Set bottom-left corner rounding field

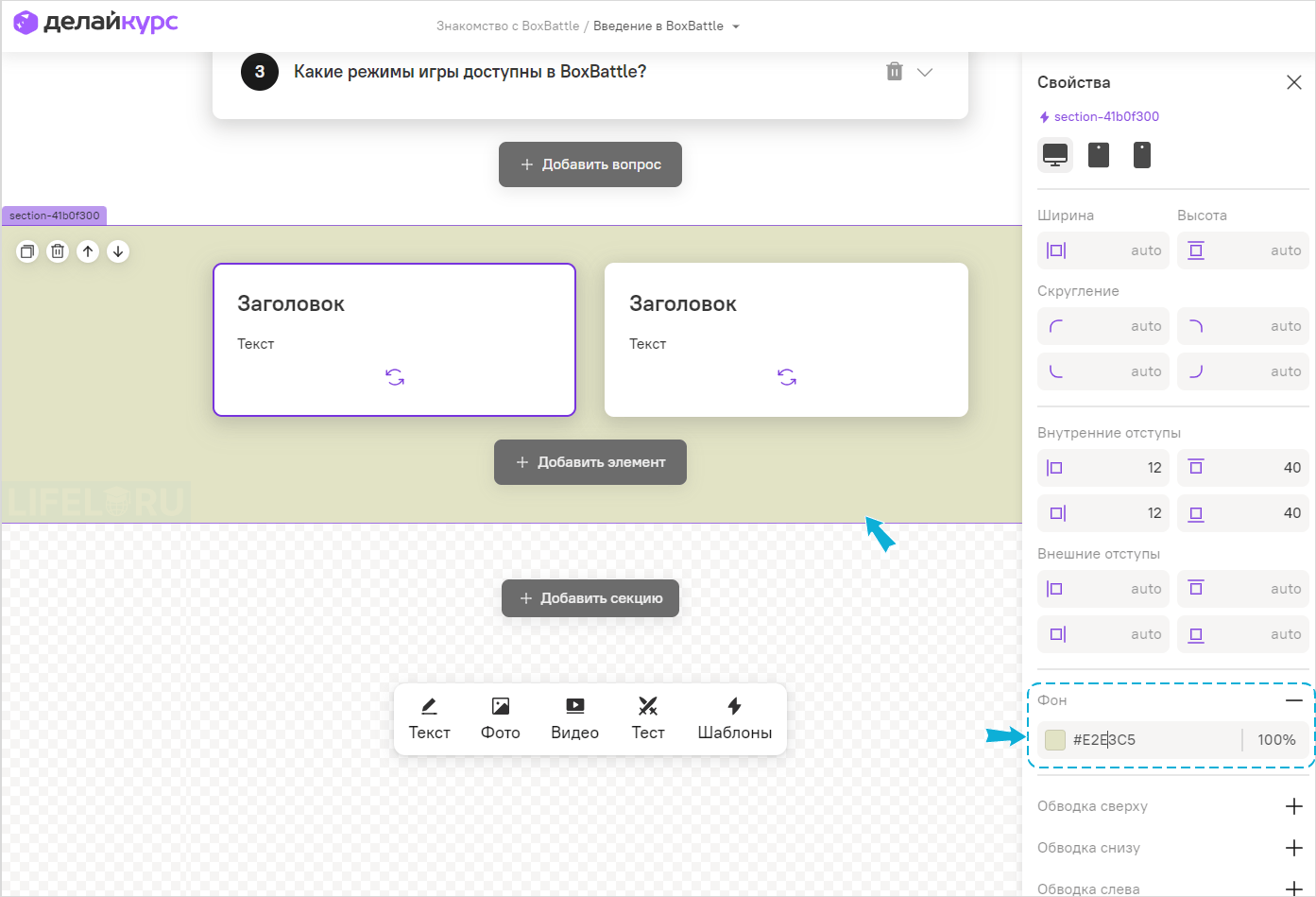[1103, 371]
